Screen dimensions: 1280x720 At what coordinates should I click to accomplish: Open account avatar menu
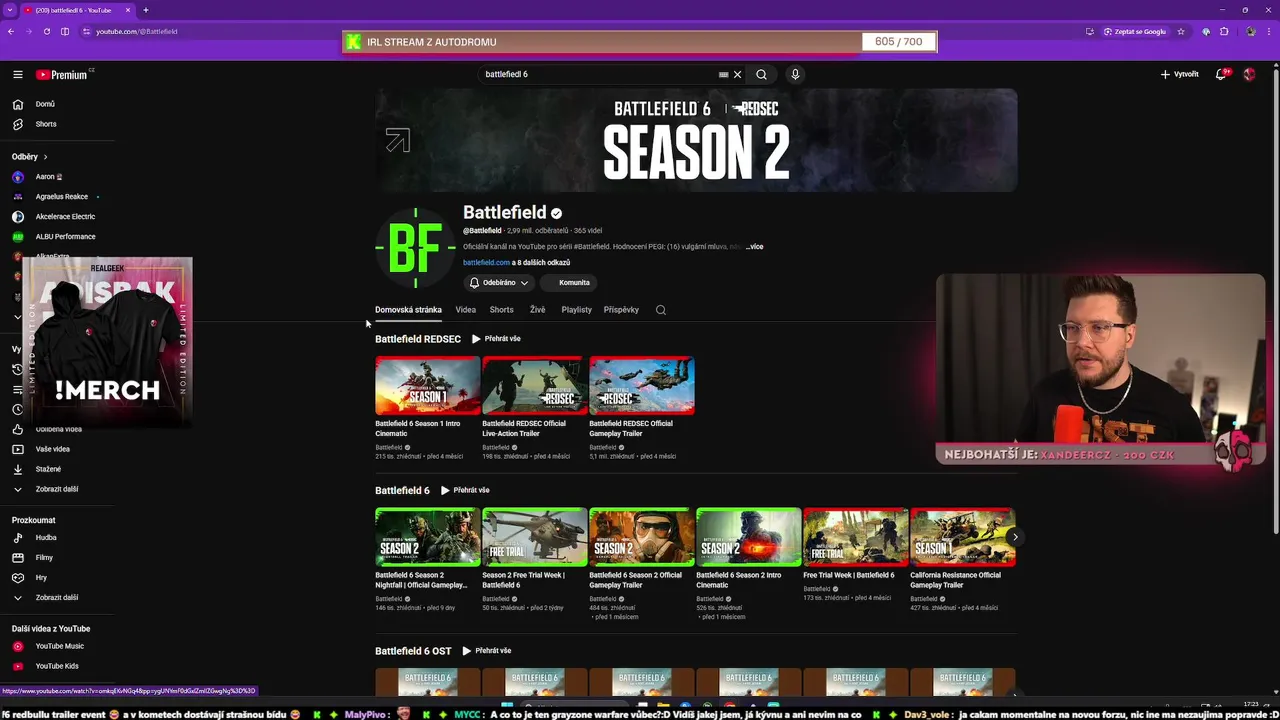pyautogui.click(x=1249, y=74)
